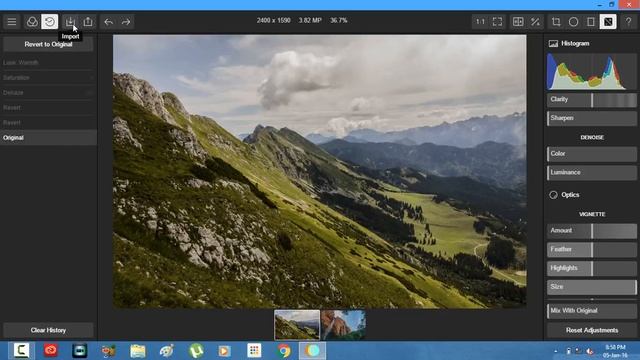Screen dimensions: 640x360
Task: Undo the last edit arrow
Action: (x=109, y=22)
